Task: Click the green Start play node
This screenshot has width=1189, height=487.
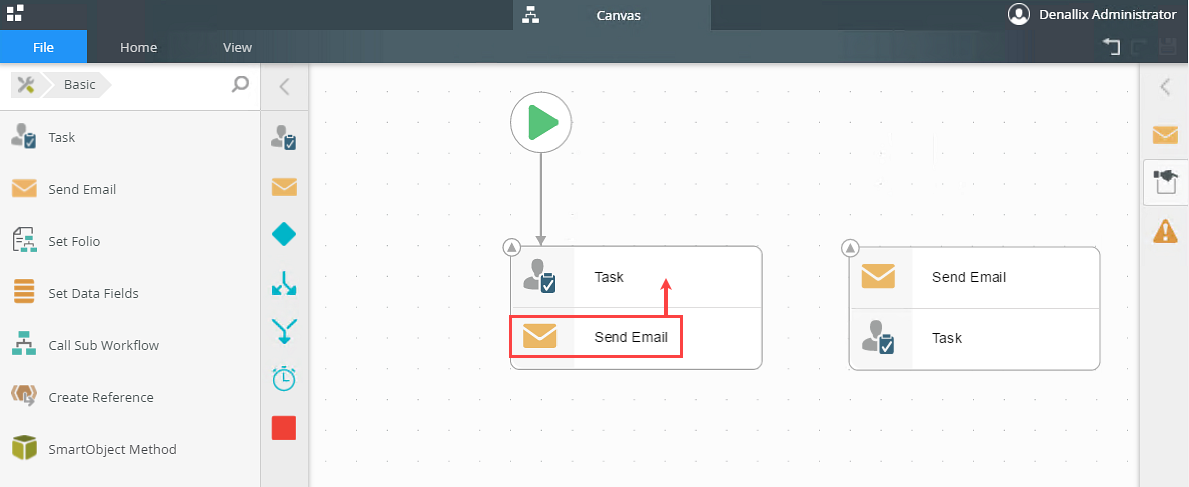Action: point(541,122)
